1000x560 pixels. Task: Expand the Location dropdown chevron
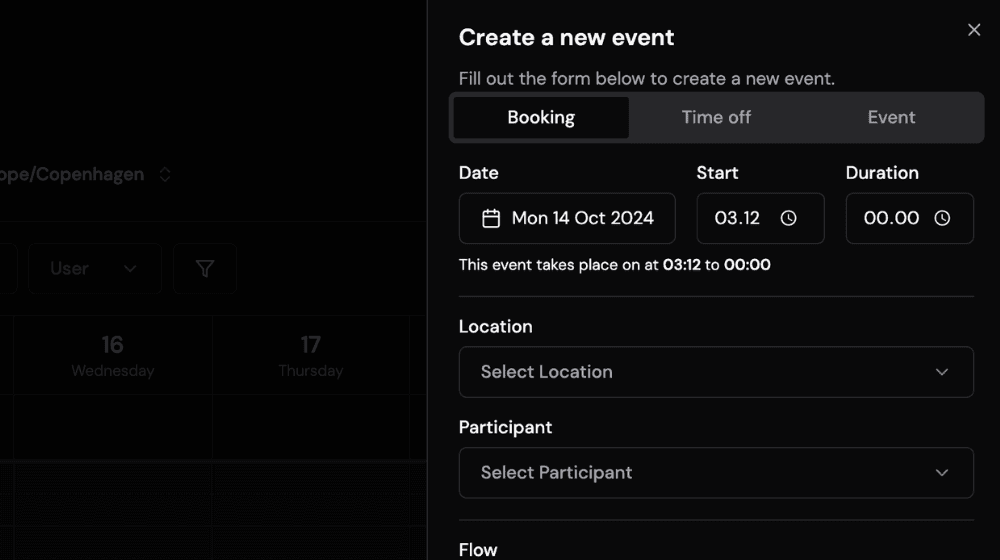tap(942, 372)
